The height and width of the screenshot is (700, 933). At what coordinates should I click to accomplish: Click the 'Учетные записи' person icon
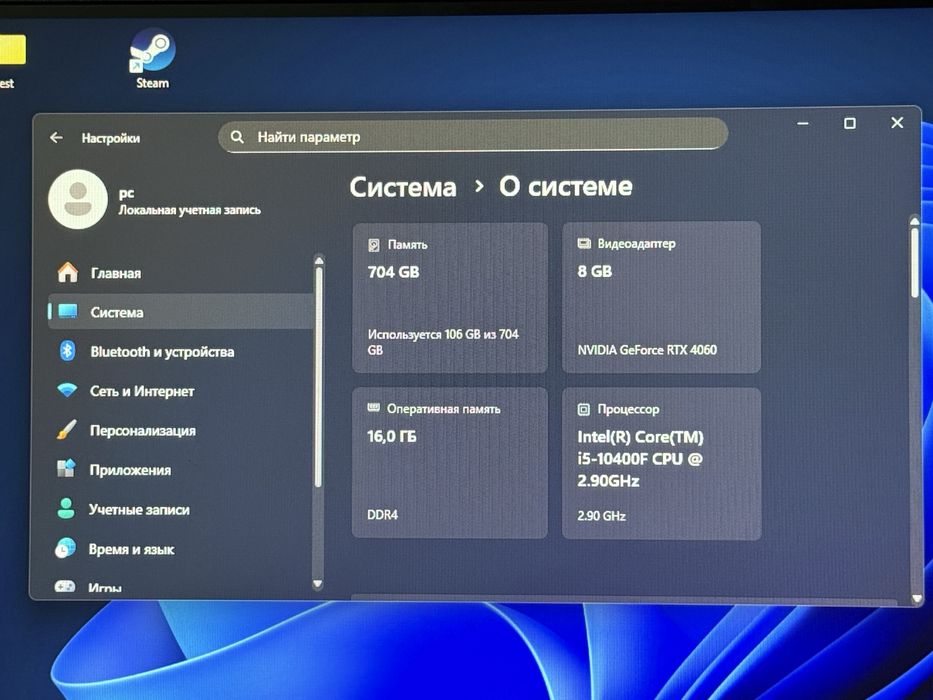(x=65, y=508)
